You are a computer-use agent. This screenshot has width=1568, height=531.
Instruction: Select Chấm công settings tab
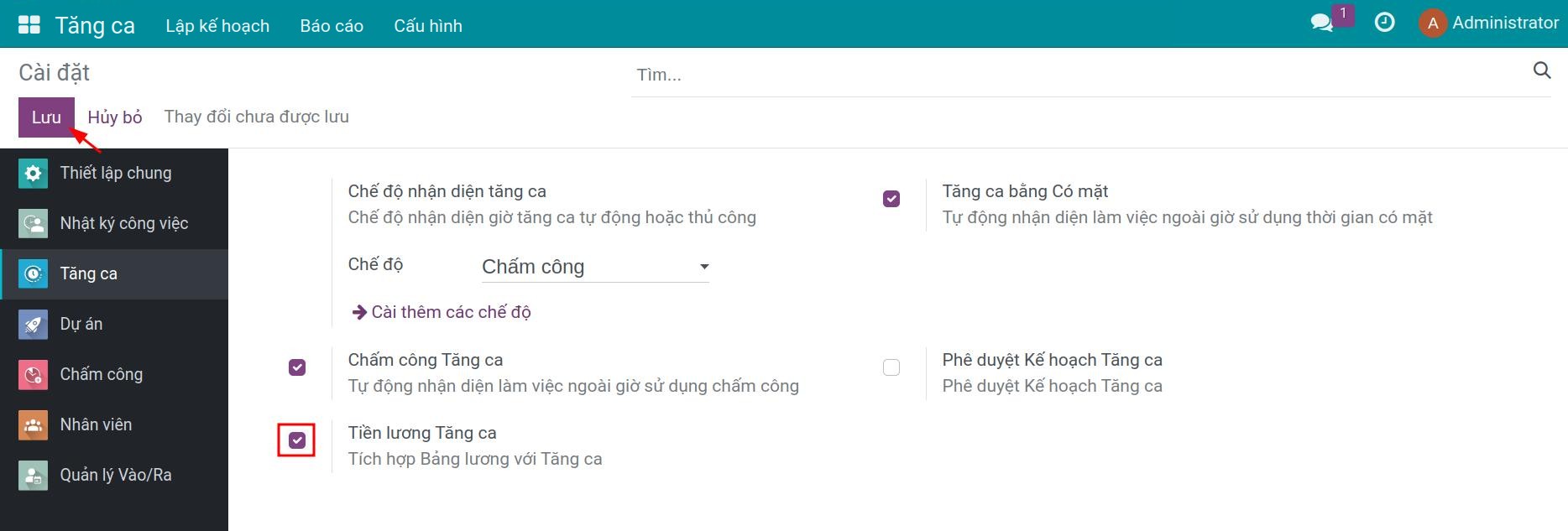114,375
